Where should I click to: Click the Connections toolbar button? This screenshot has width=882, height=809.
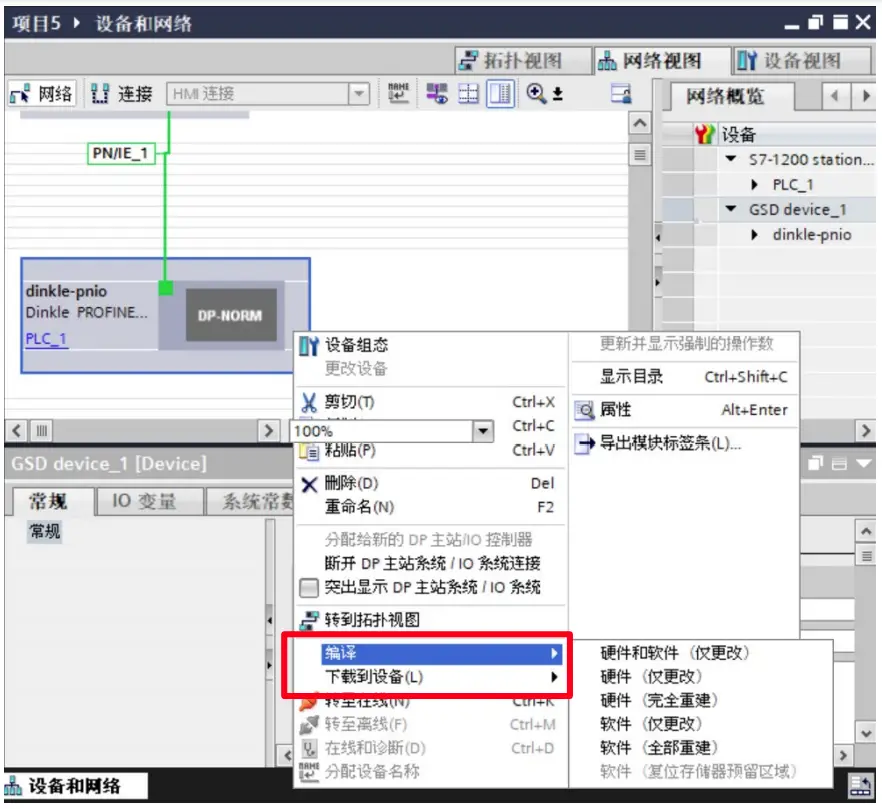click(122, 93)
